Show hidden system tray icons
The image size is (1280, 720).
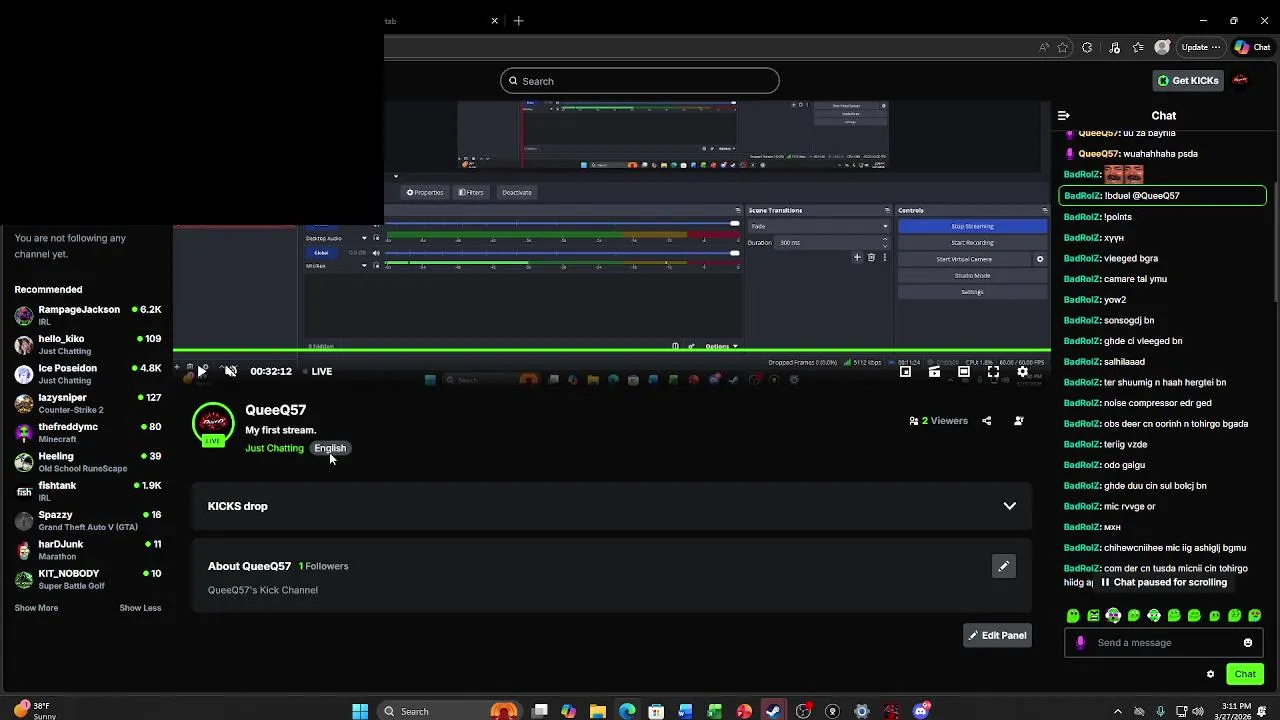point(1118,711)
